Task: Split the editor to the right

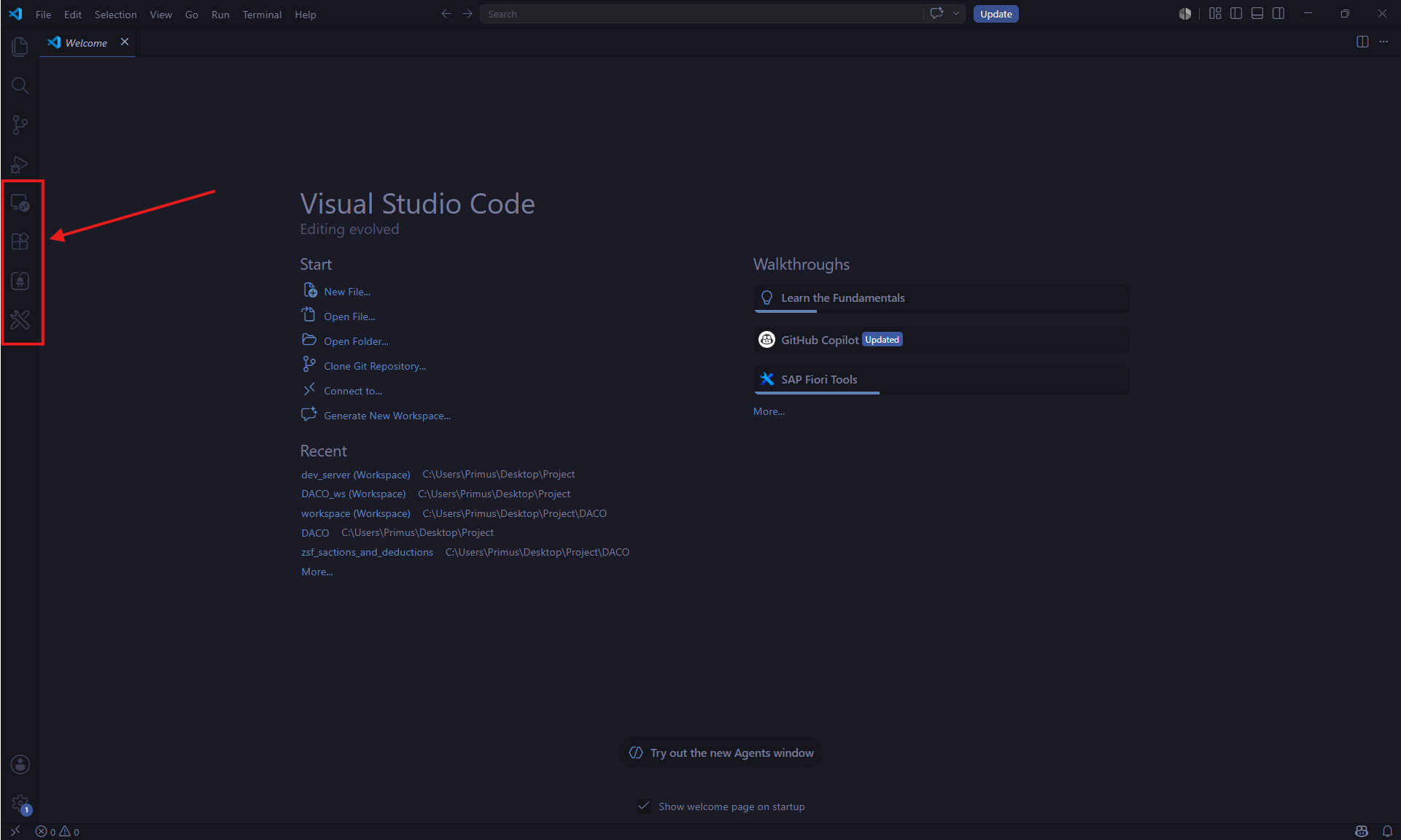Action: tap(1362, 42)
